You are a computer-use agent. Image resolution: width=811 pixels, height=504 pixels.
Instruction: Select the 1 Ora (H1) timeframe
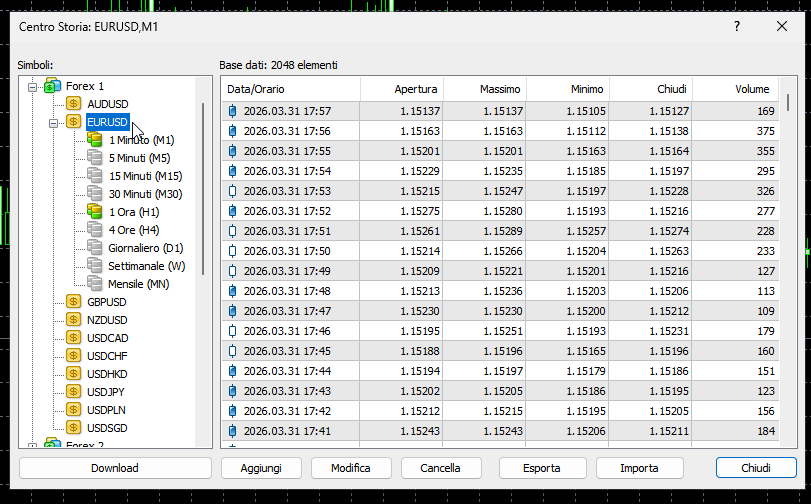(x=134, y=212)
